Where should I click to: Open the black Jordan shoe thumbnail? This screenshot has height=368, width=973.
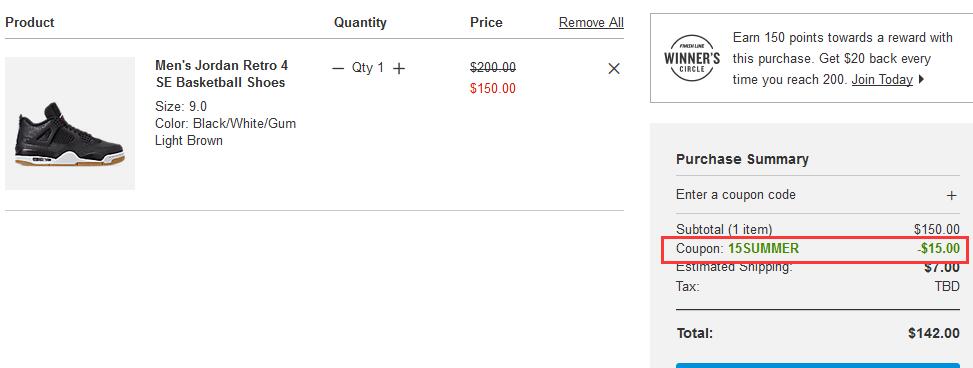[x=70, y=123]
